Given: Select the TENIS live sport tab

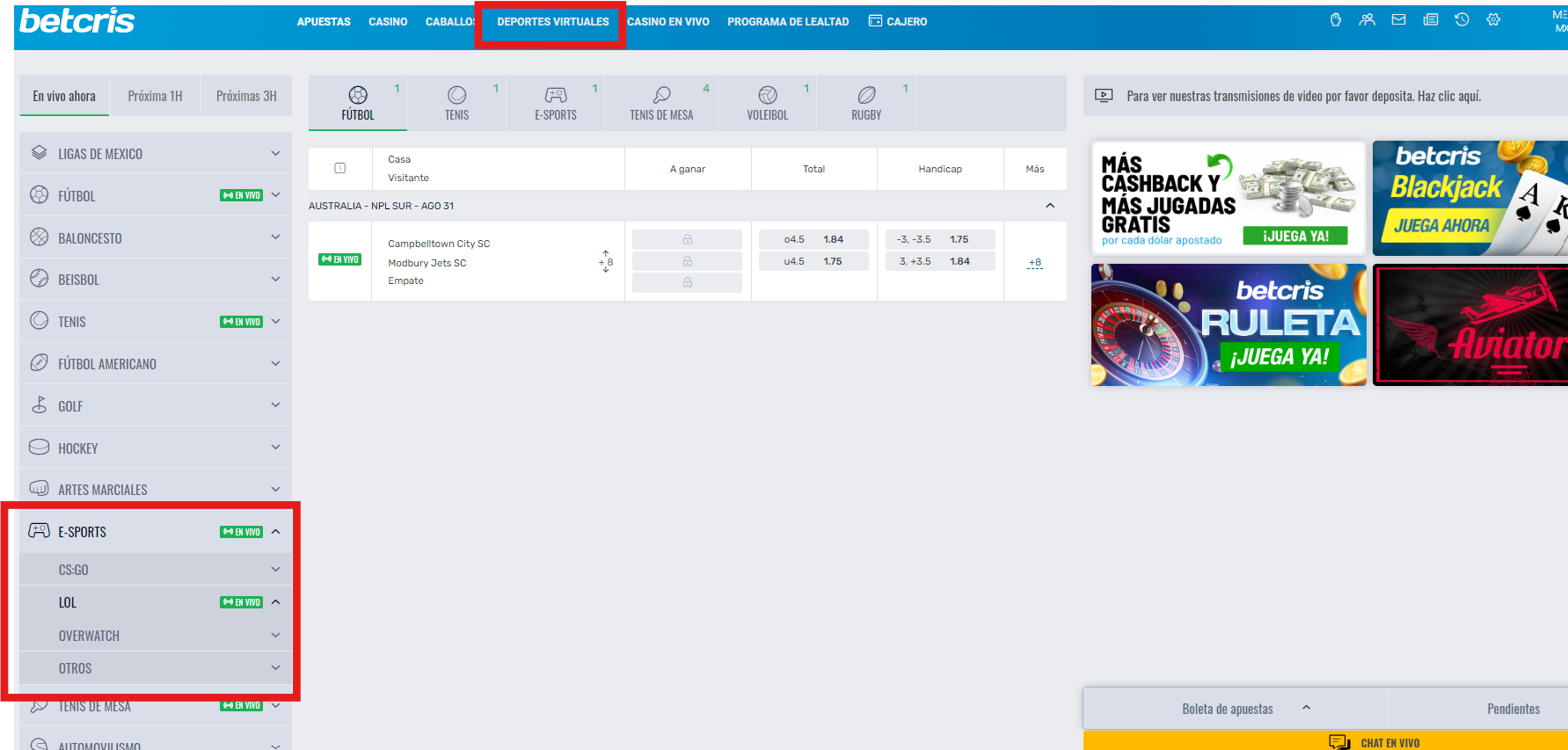Looking at the screenshot, I should pyautogui.click(x=456, y=103).
